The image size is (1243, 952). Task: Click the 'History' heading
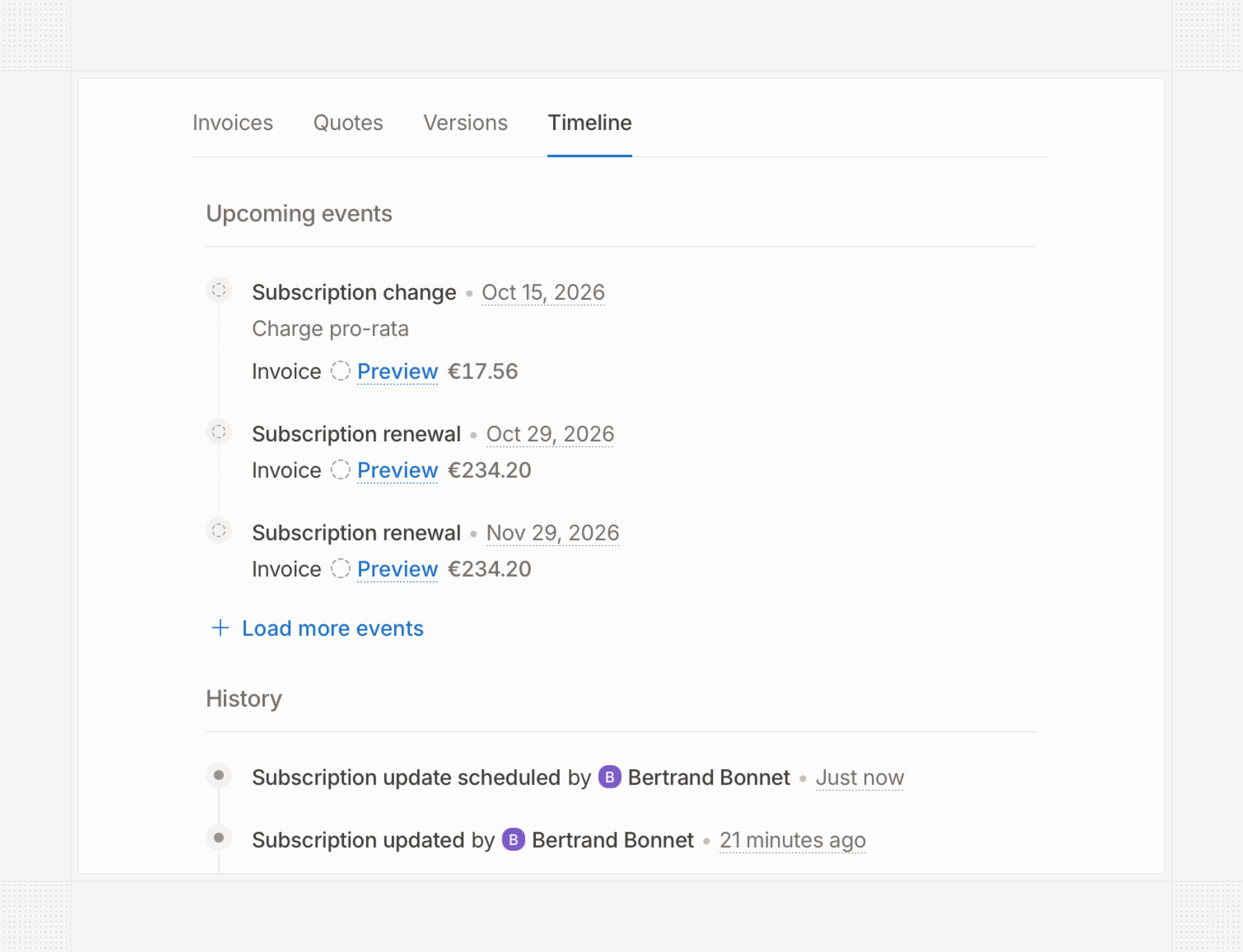click(244, 699)
